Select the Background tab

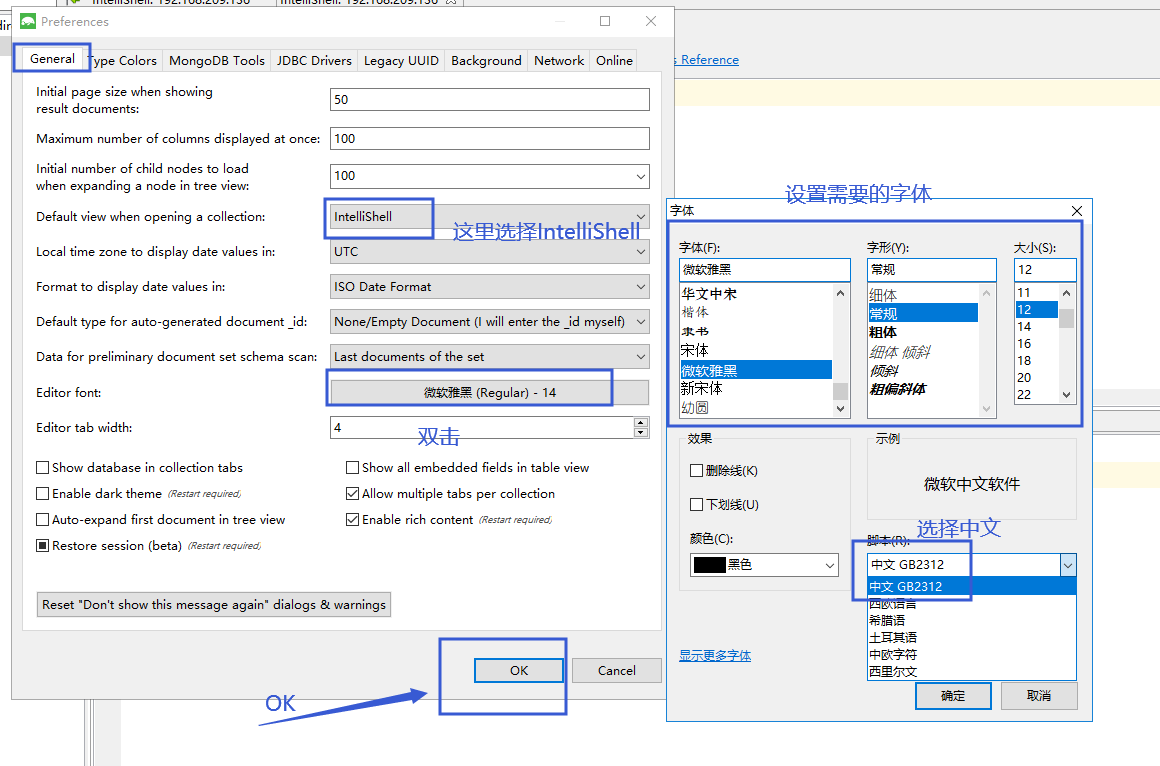[x=486, y=61]
